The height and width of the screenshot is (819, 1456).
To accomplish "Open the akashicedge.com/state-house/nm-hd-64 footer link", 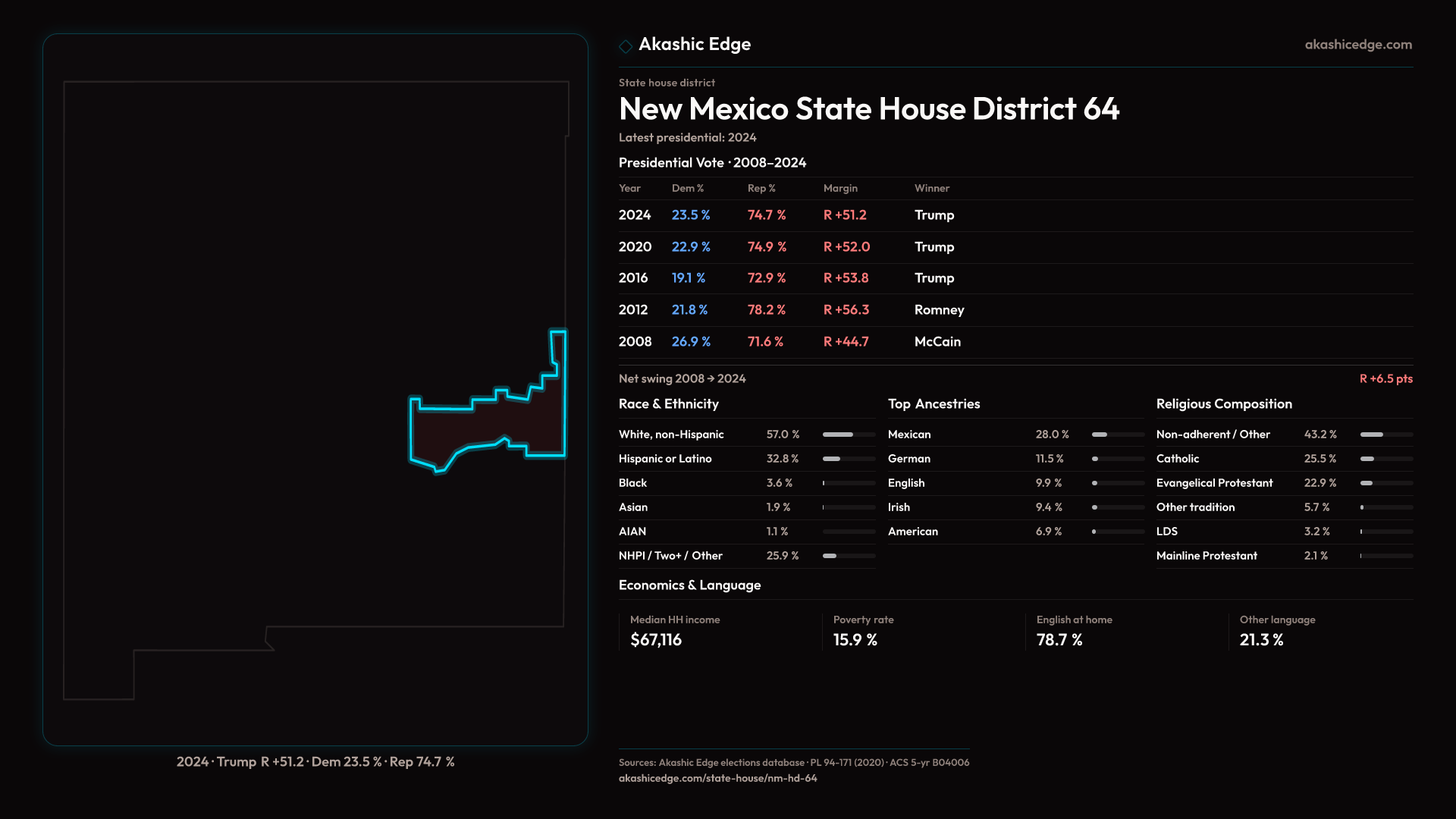I will click(717, 778).
